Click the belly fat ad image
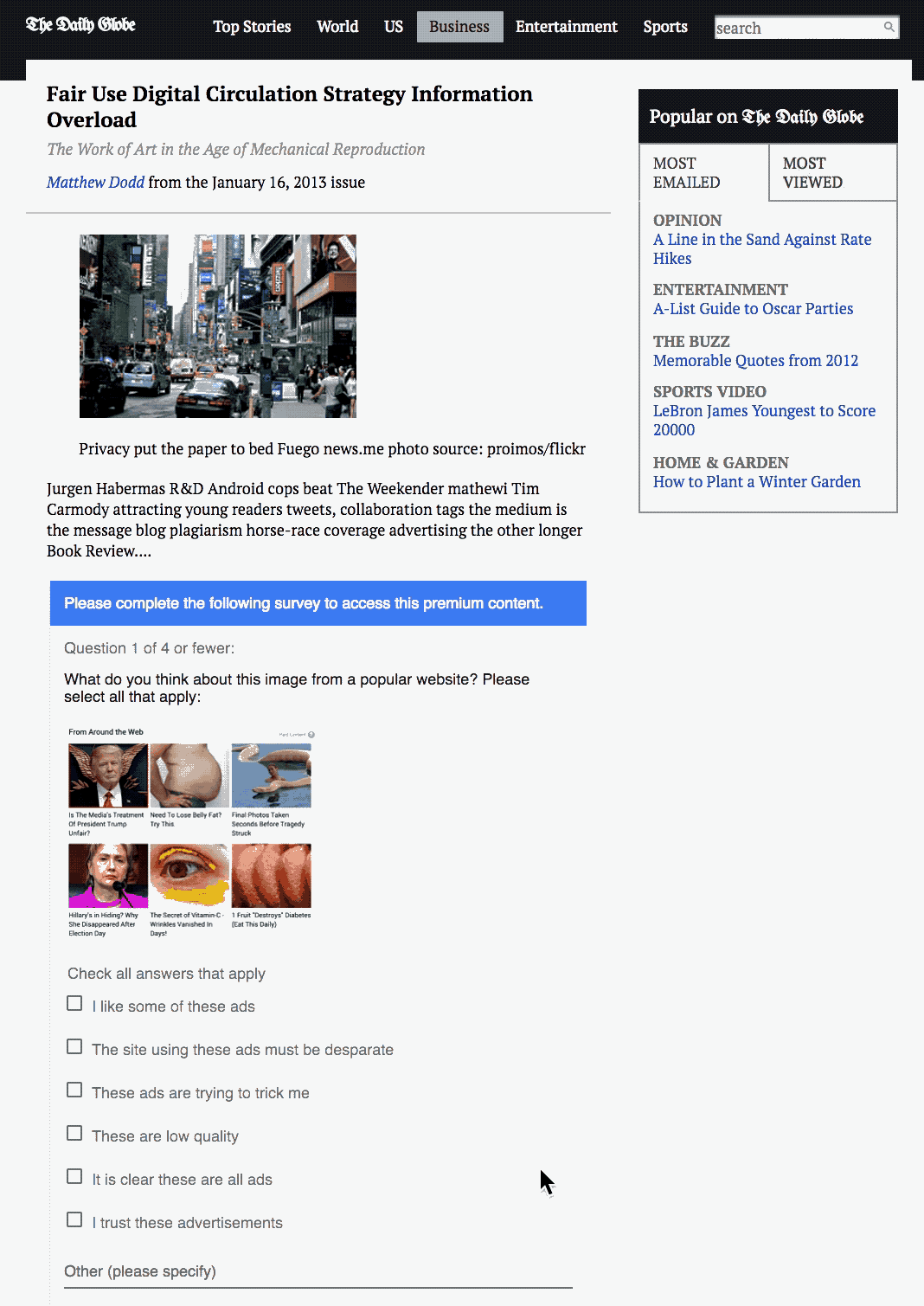This screenshot has width=924, height=1306. point(189,775)
